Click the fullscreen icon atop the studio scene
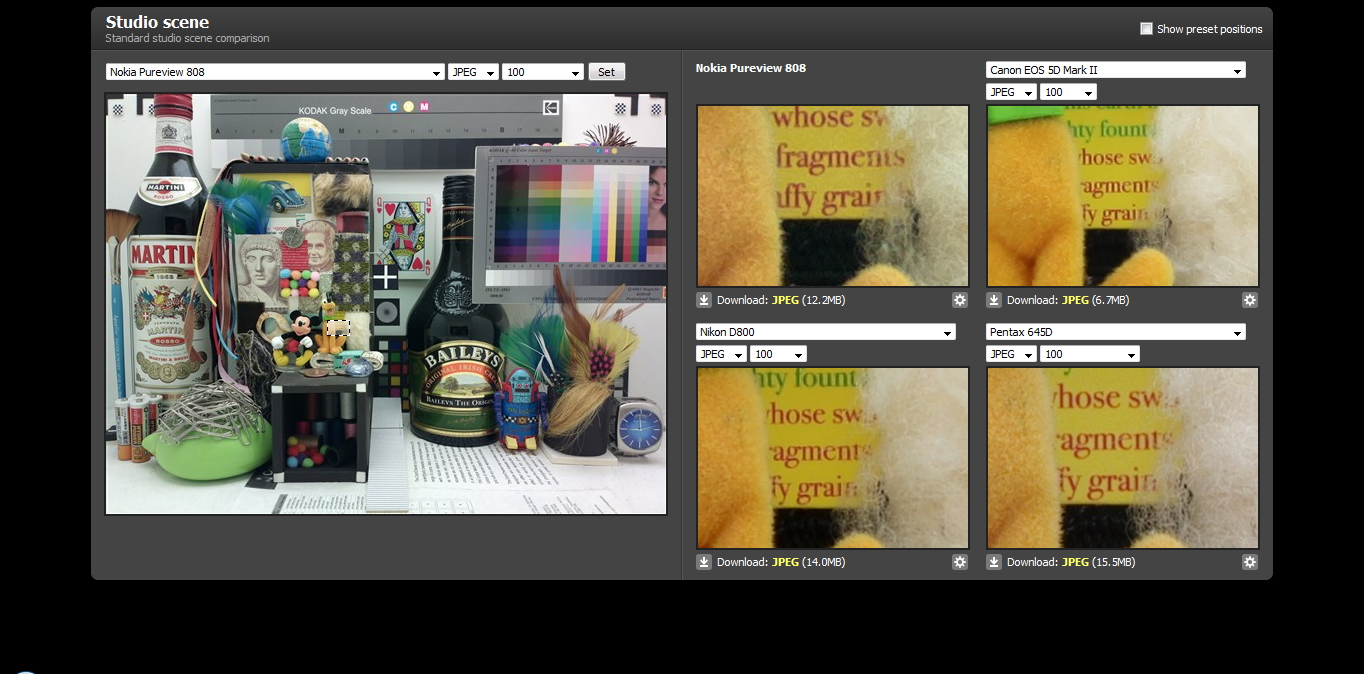 (x=551, y=107)
